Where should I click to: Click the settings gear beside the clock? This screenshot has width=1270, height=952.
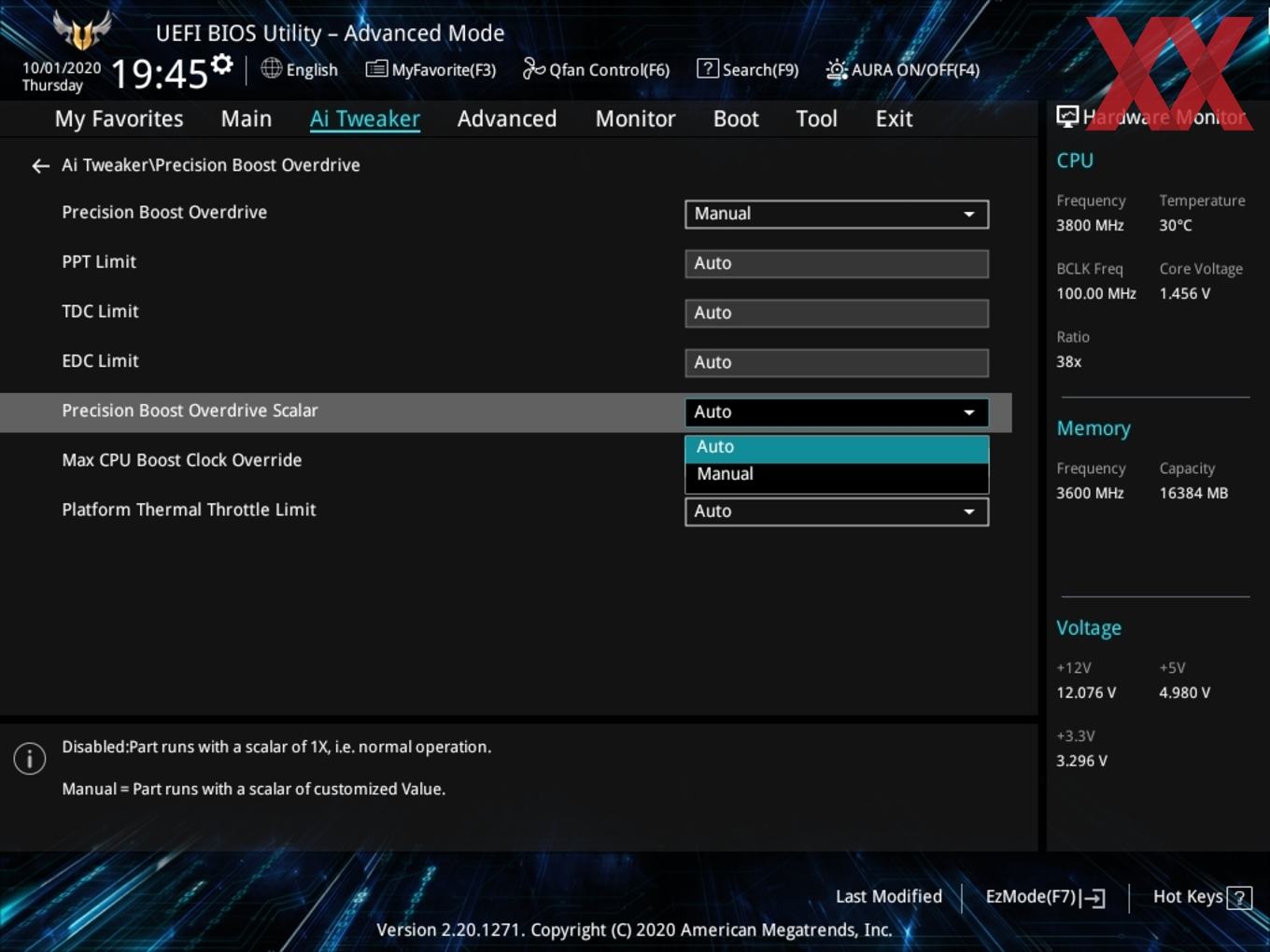point(222,63)
